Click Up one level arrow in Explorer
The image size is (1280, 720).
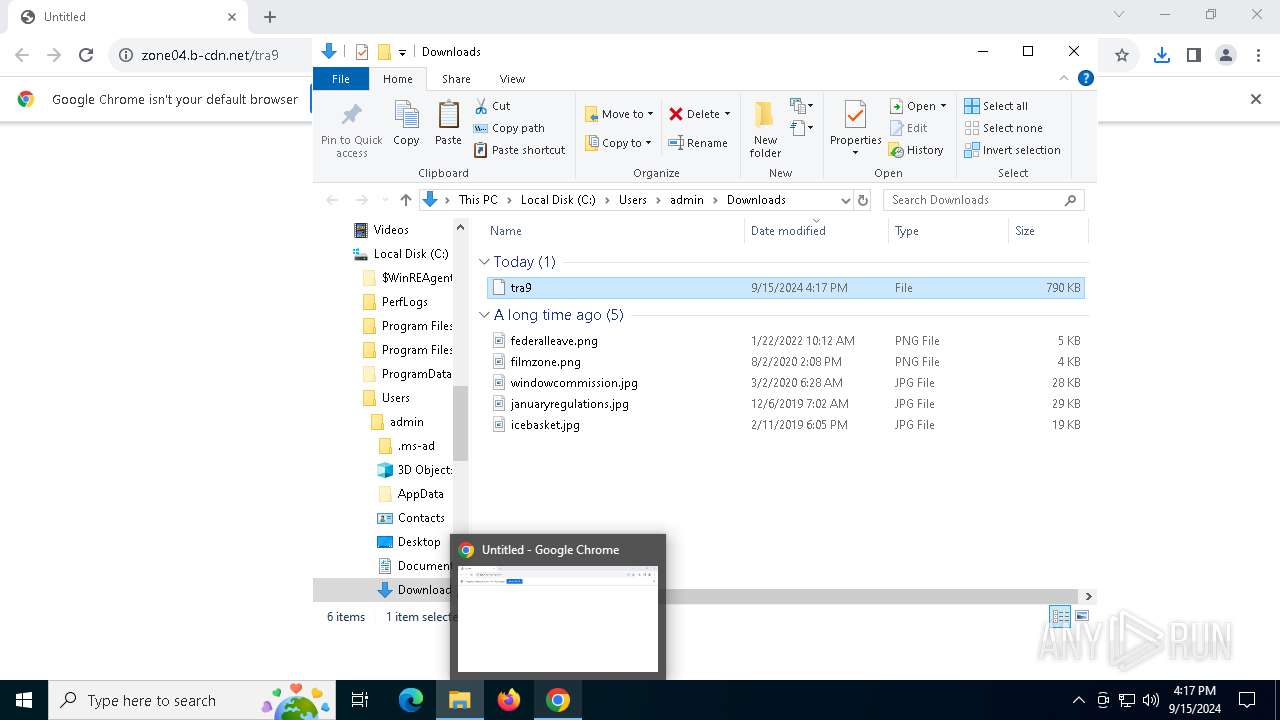tap(405, 200)
